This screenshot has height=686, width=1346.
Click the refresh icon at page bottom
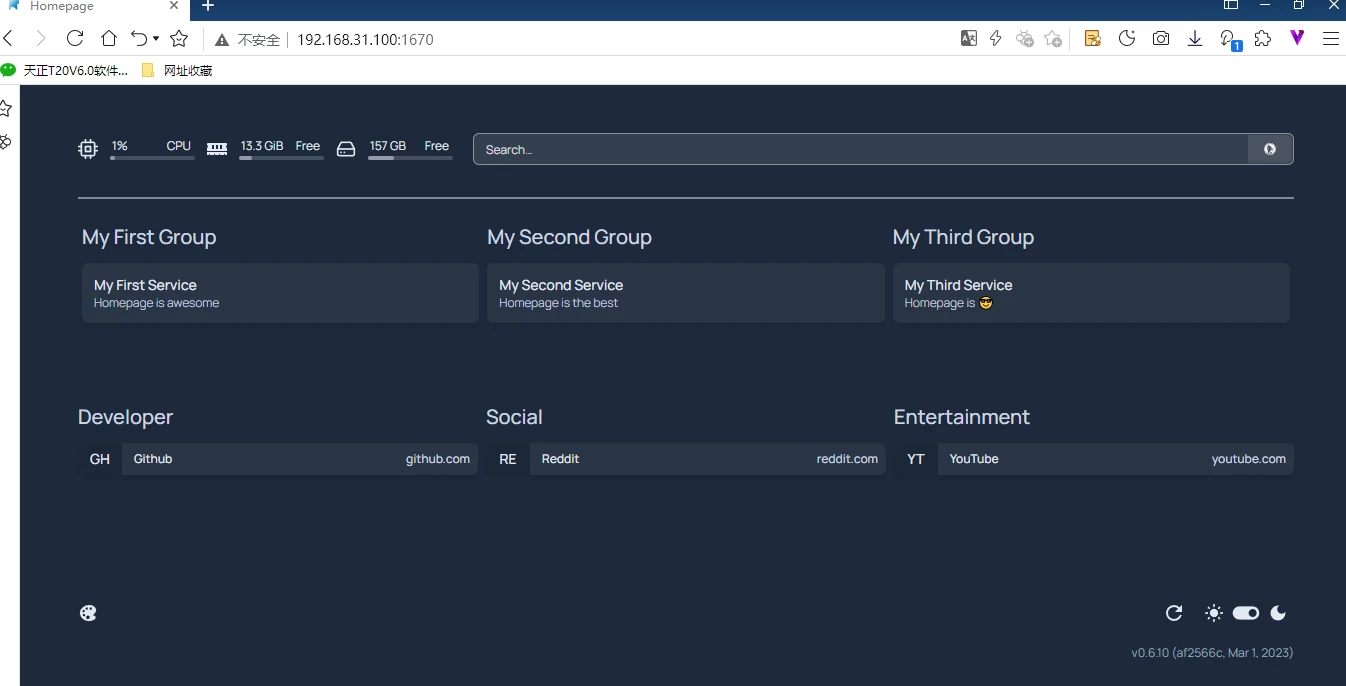pos(1174,613)
